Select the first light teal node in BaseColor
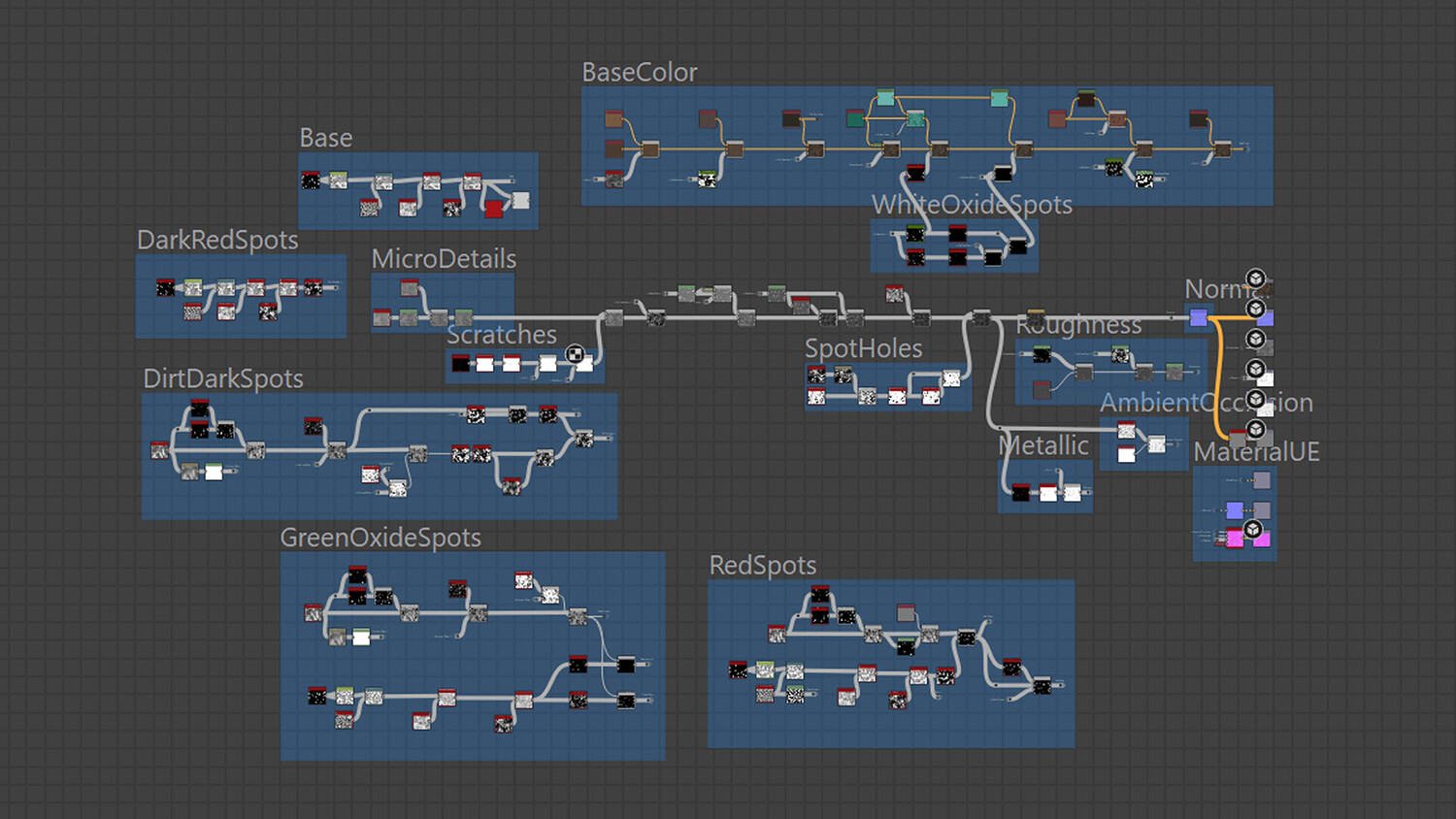This screenshot has height=819, width=1456. pyautogui.click(x=885, y=97)
